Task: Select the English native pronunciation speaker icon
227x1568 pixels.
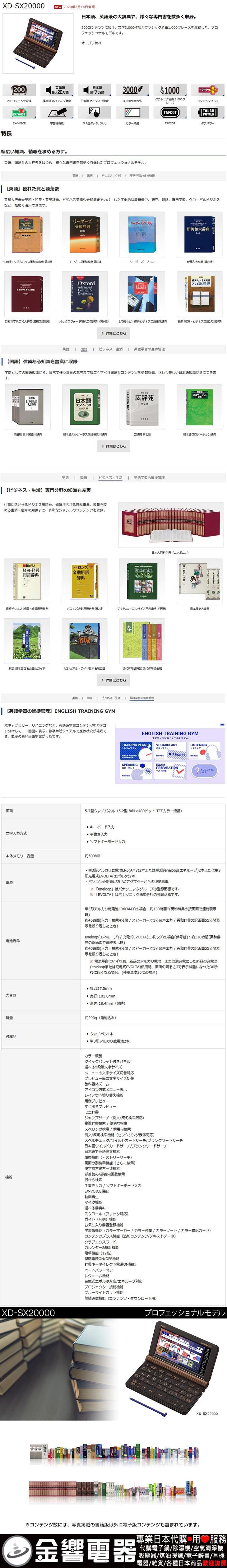Action: click(x=57, y=90)
